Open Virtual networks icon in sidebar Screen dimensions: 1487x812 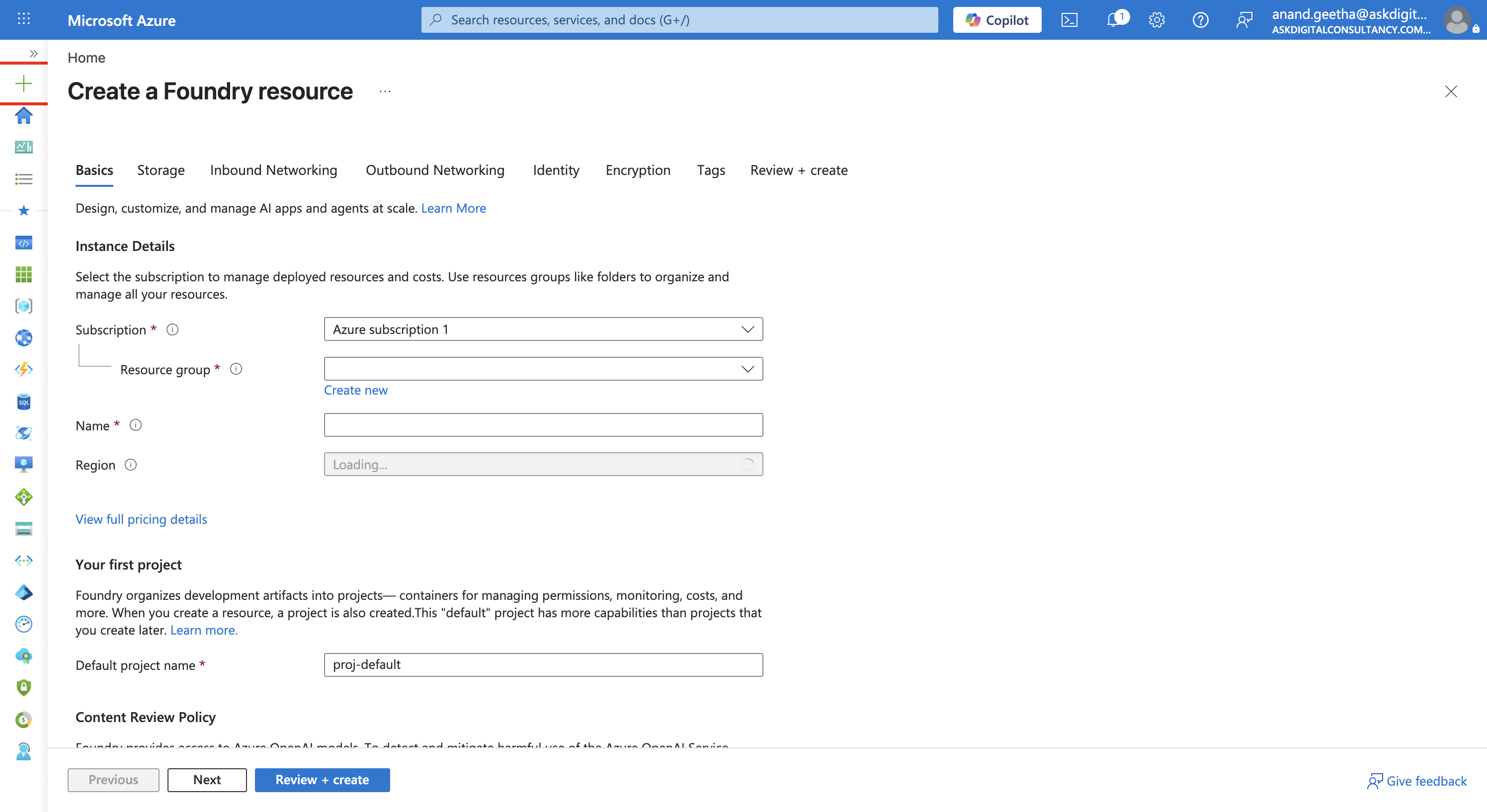(x=24, y=561)
